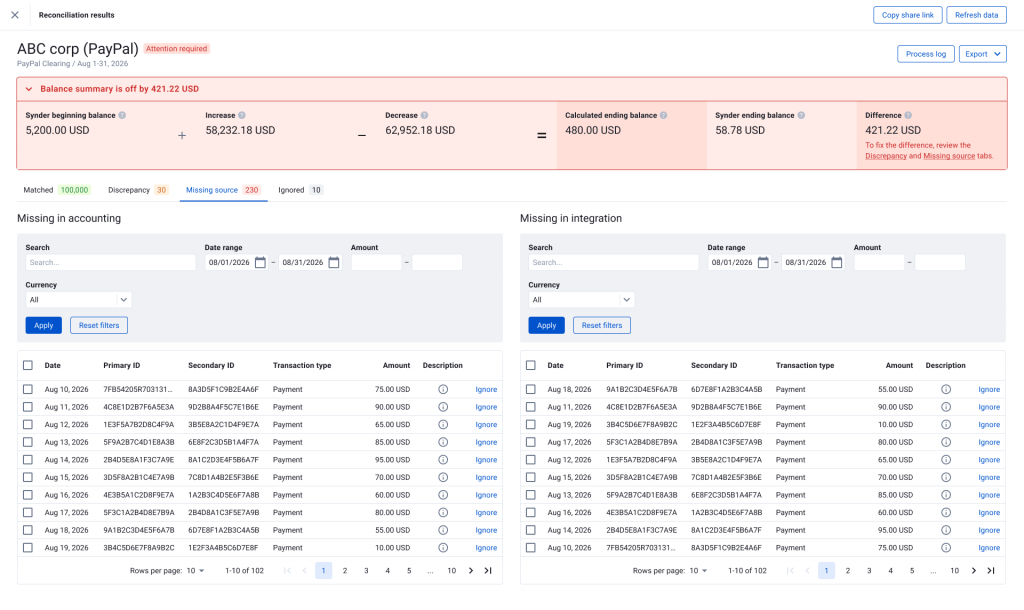This screenshot has height=610, width=1024.
Task: Ignore the Aug 15, 2026 accounting transaction
Action: click(486, 477)
